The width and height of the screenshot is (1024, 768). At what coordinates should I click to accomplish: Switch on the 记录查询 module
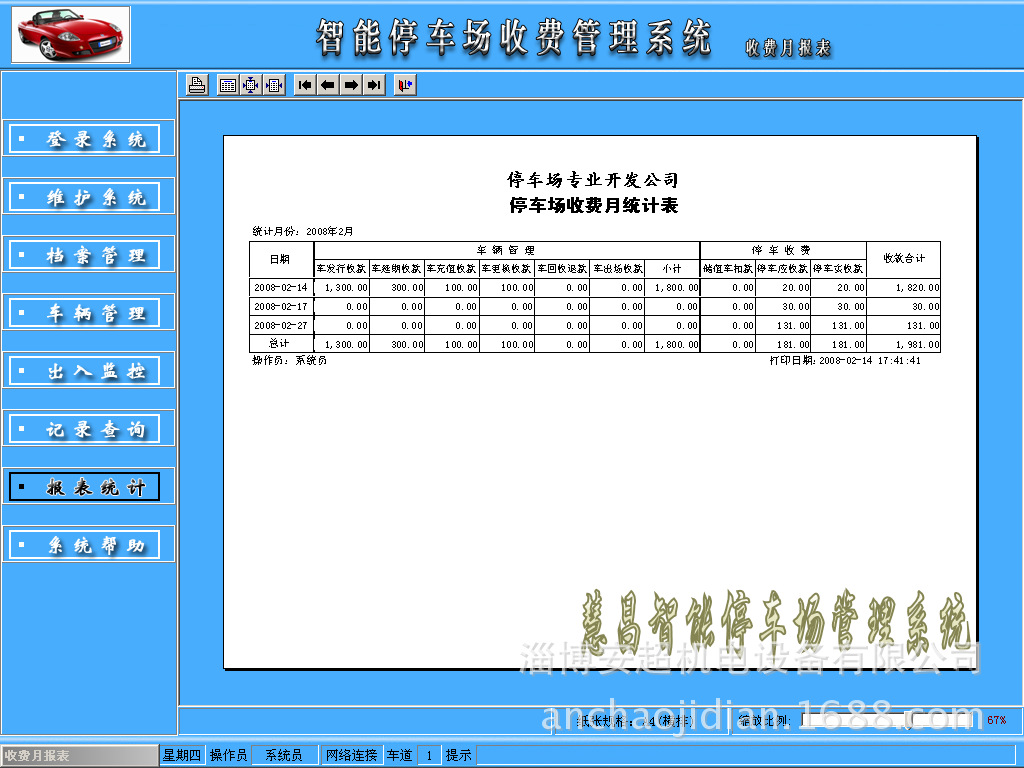tap(88, 428)
